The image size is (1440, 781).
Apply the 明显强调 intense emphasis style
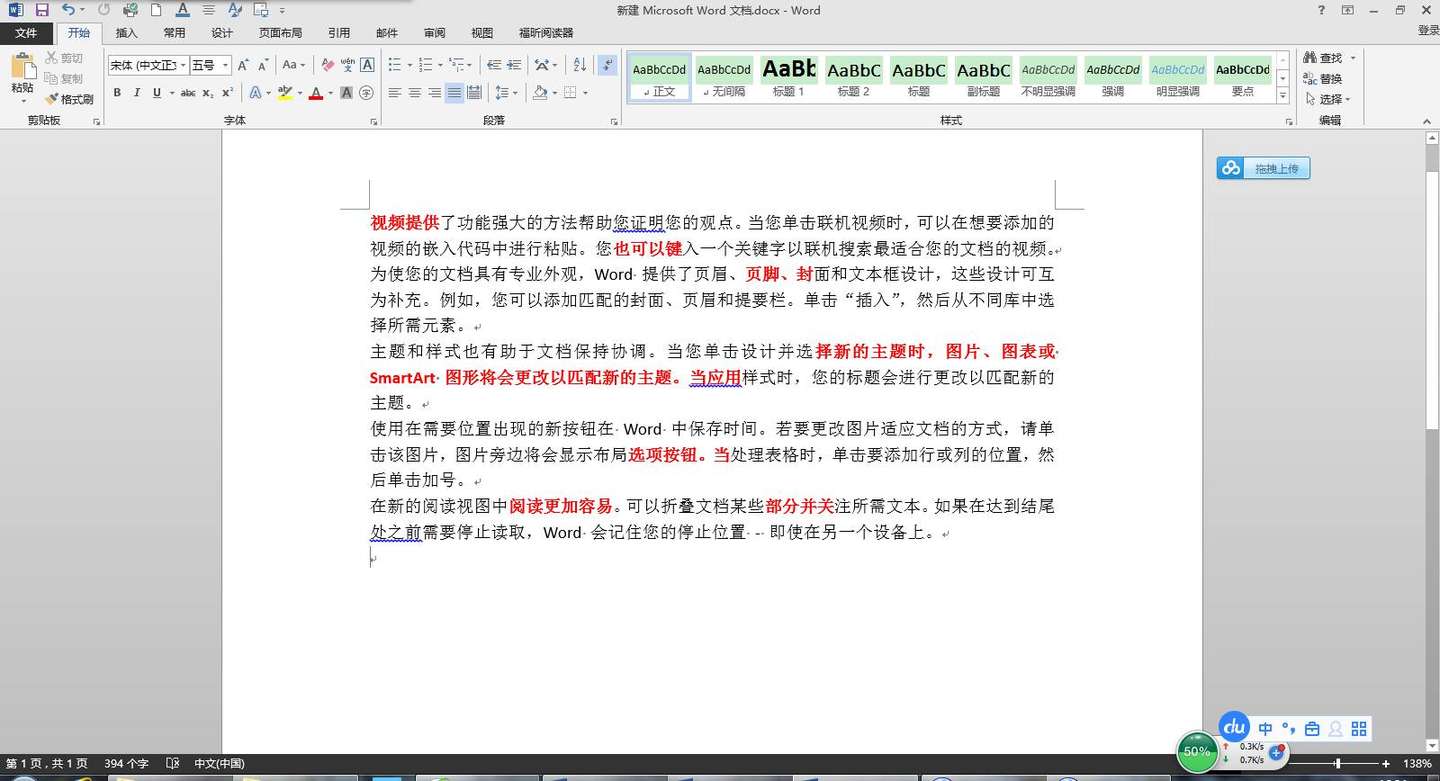click(1178, 77)
